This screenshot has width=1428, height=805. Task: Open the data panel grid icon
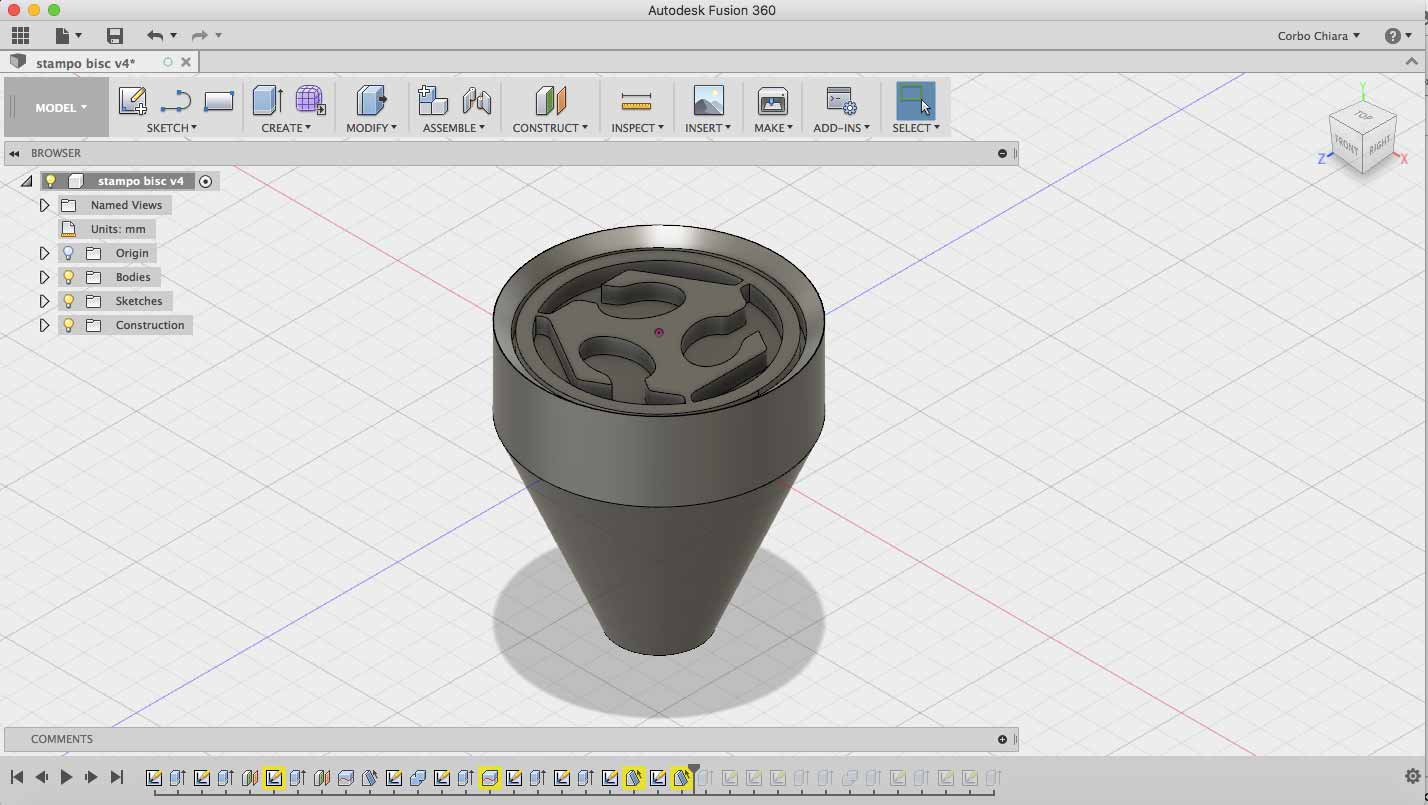coord(20,36)
